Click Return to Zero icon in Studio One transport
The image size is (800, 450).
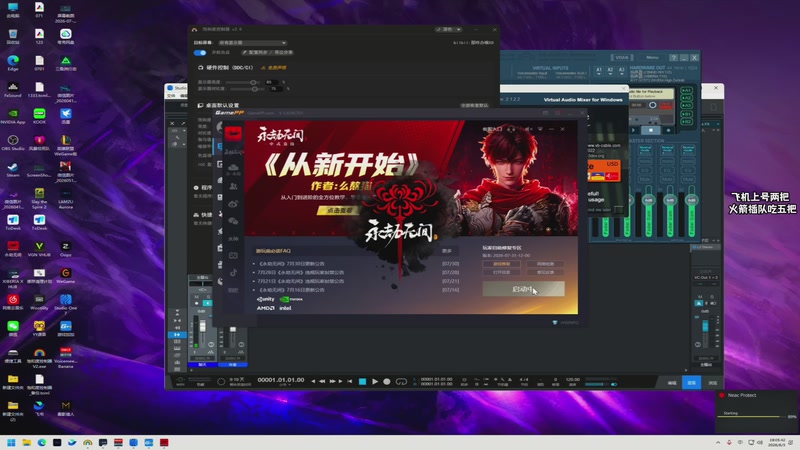[349, 381]
